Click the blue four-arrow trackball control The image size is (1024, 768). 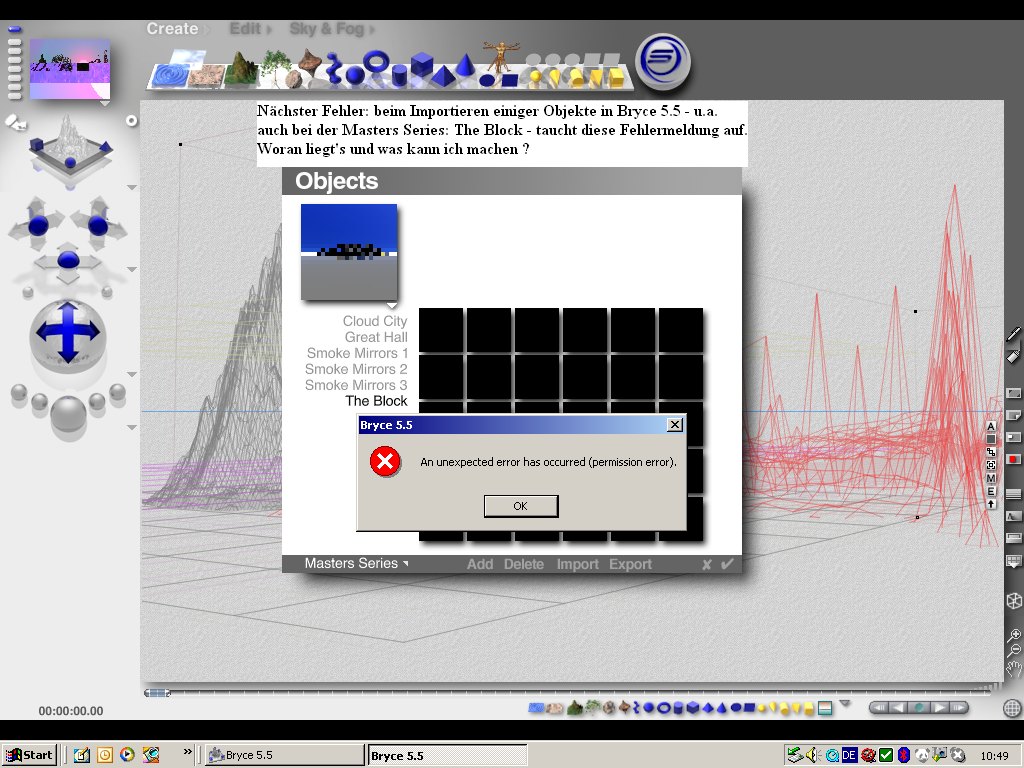68,332
